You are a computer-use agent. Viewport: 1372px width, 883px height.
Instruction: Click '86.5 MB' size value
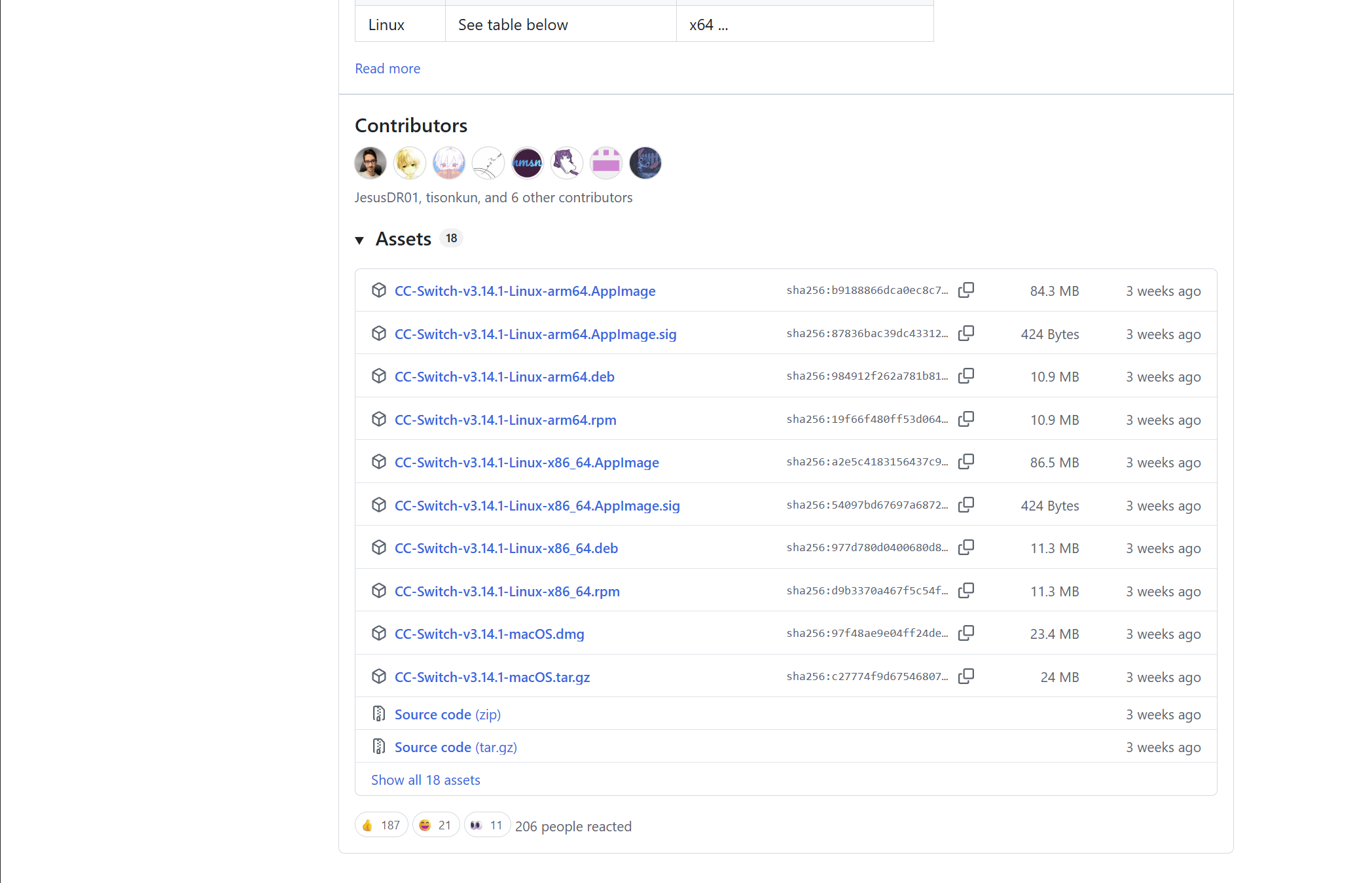1055,462
